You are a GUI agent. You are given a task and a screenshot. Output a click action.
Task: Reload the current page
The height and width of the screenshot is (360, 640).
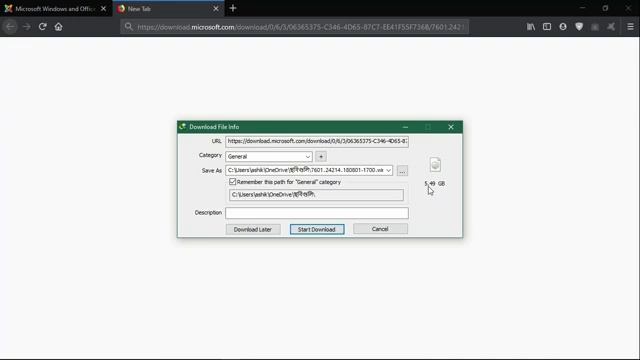[x=42, y=27]
